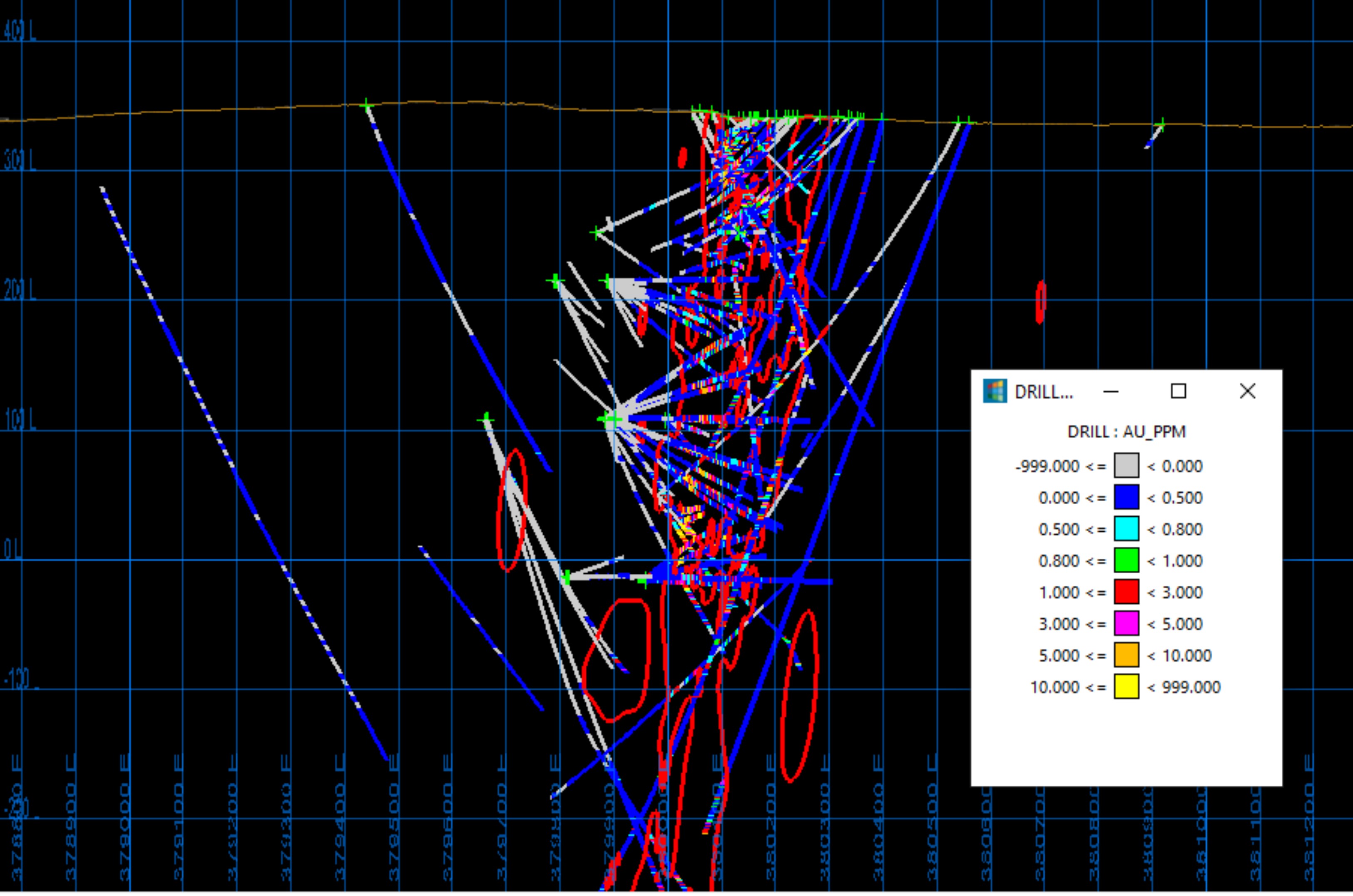Click the DRILL : AU_PPM legend heading

pyautogui.click(x=1126, y=431)
